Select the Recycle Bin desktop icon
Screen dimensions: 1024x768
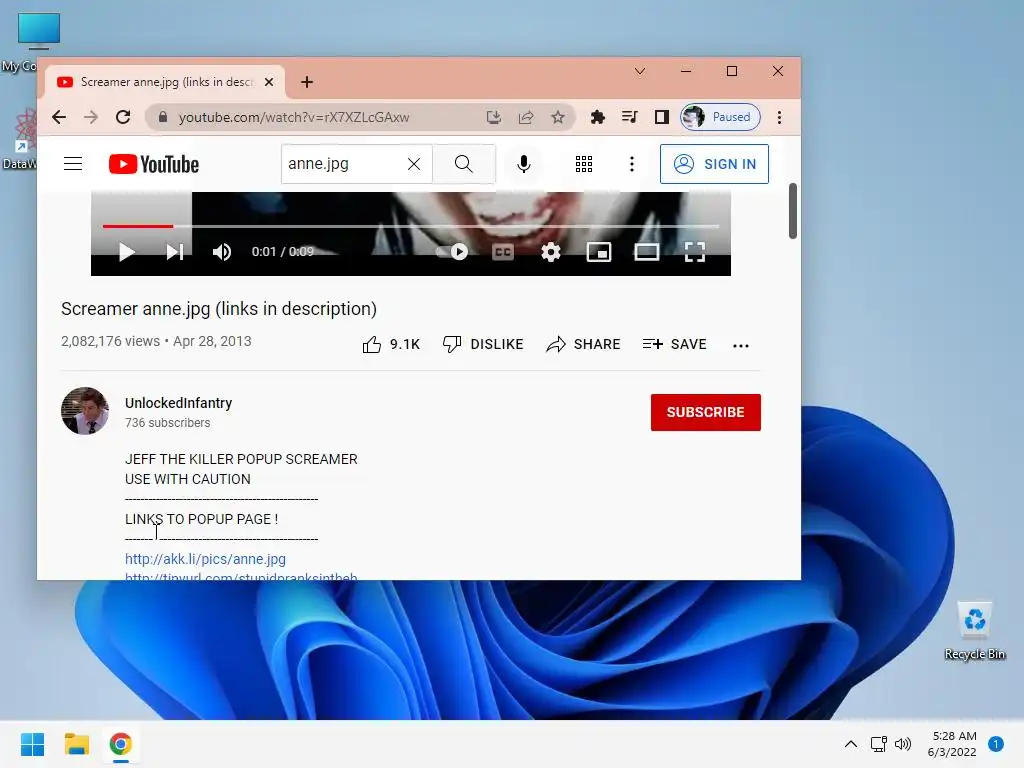point(974,631)
